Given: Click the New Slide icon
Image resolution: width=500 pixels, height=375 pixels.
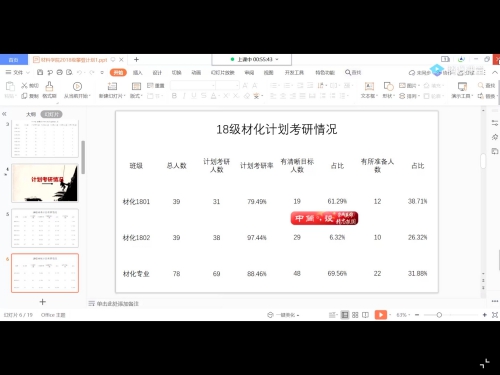Looking at the screenshot, I should click(x=112, y=86).
